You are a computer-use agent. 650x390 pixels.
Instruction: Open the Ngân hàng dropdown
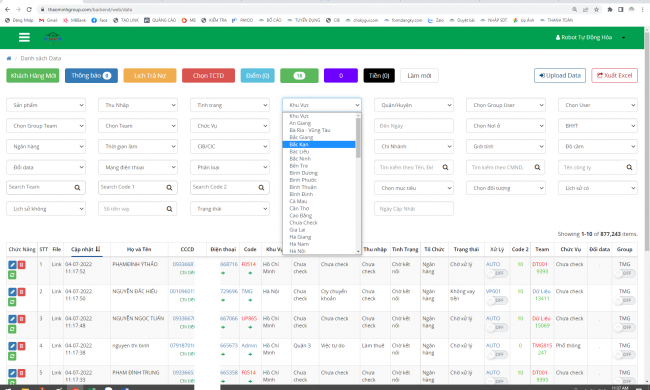coord(46,147)
